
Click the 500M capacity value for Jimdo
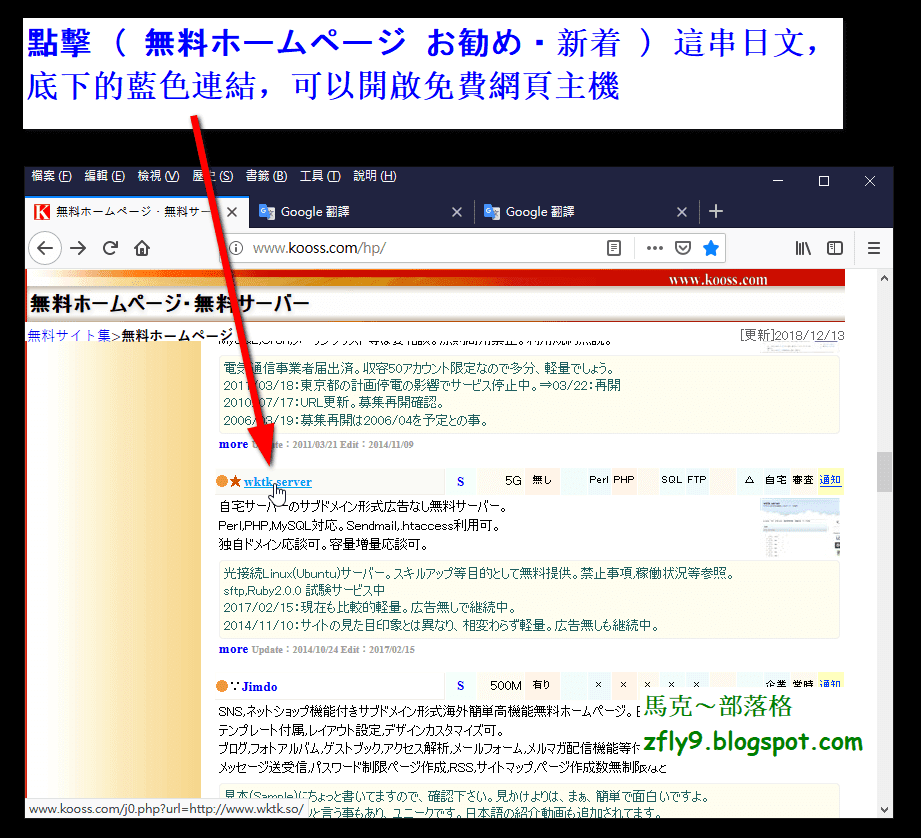(x=506, y=685)
